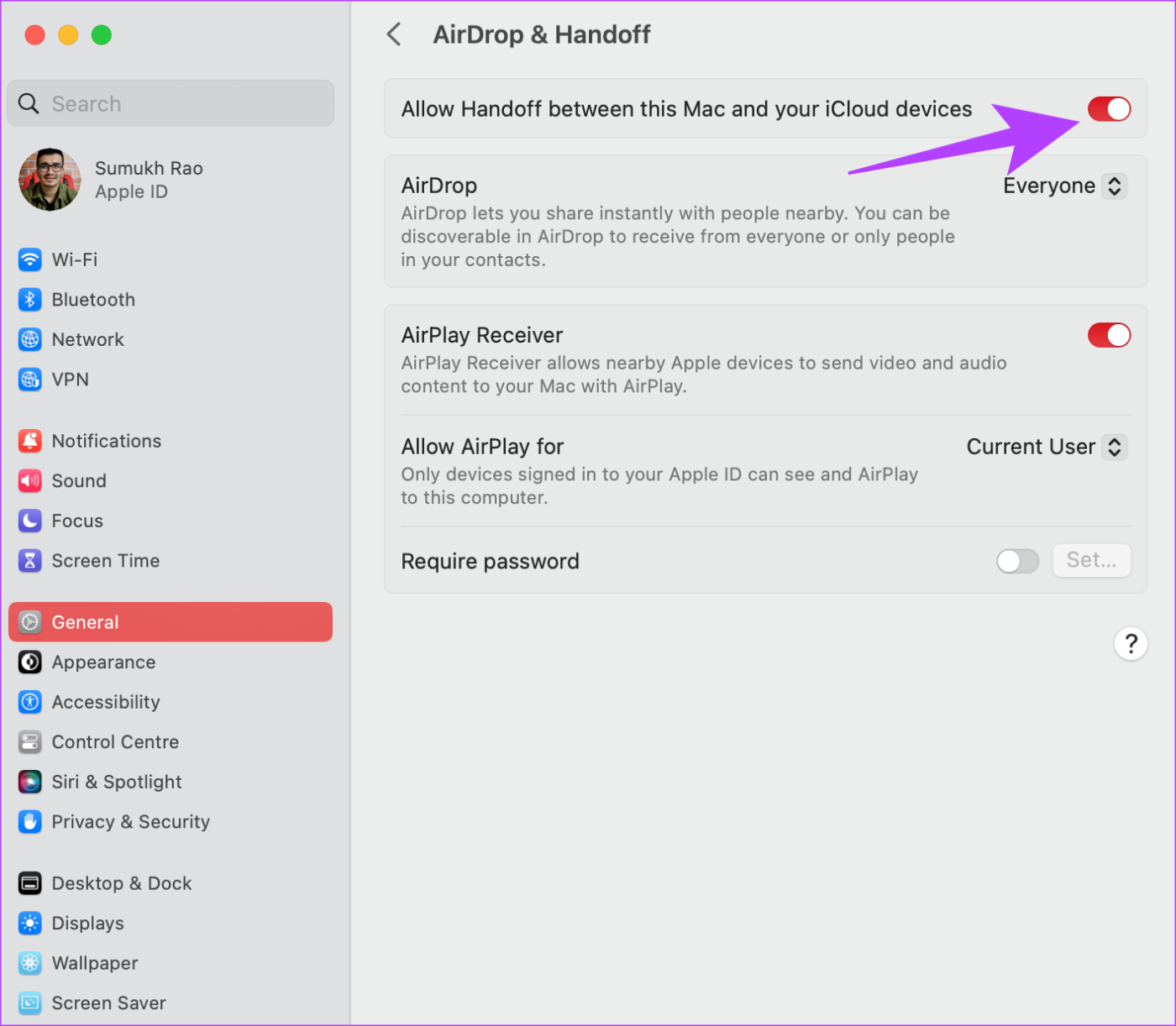Click the Screen Saver icon
Image resolution: width=1176 pixels, height=1026 pixels.
(30, 1003)
